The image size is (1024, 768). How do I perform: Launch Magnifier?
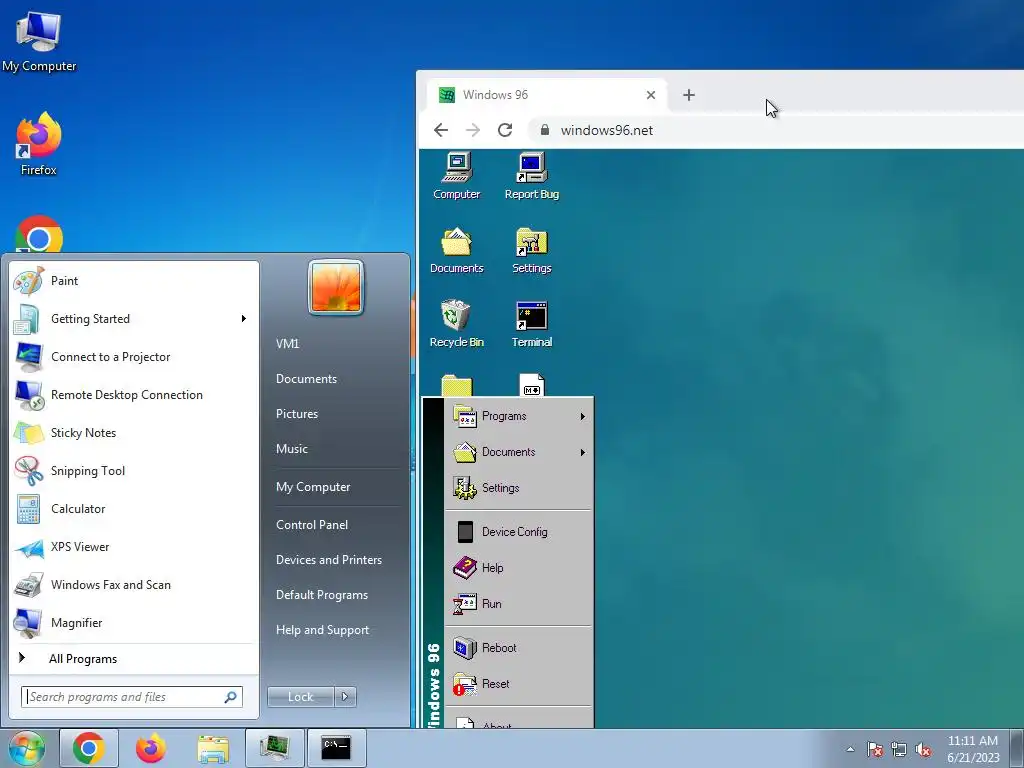(134, 623)
